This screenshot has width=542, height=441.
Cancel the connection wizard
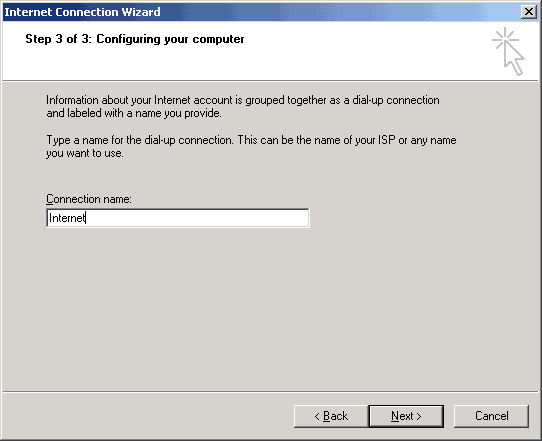tap(492, 416)
